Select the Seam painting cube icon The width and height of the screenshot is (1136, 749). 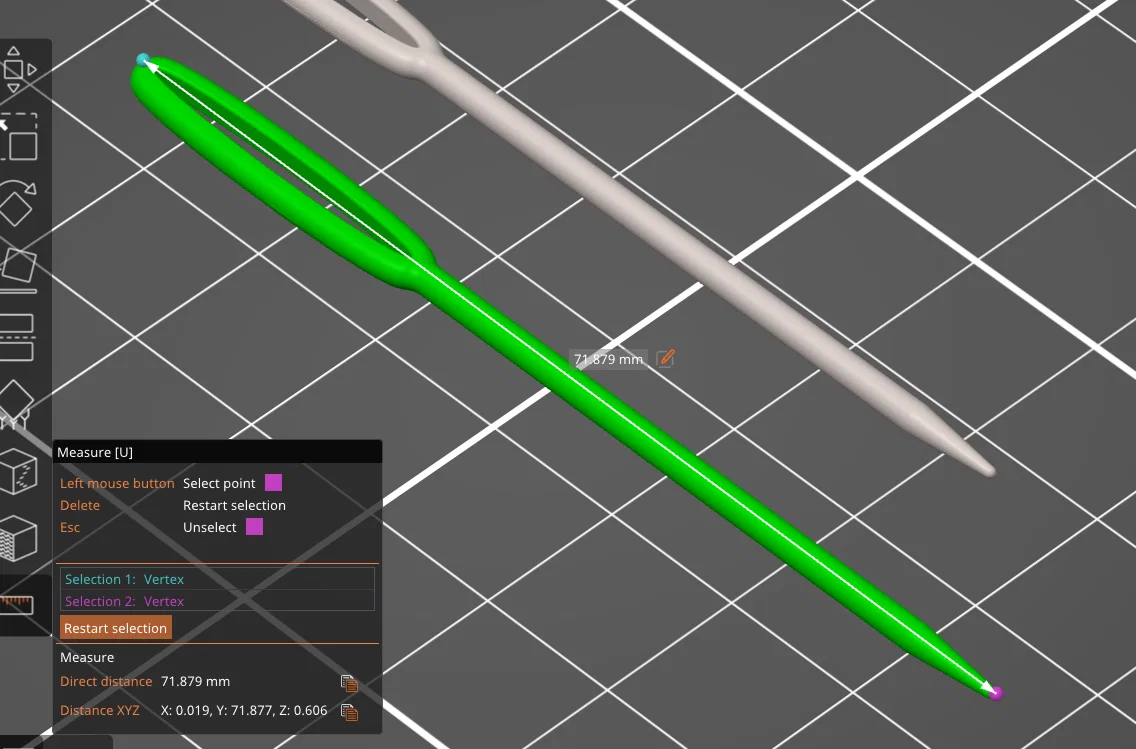pyautogui.click(x=17, y=471)
